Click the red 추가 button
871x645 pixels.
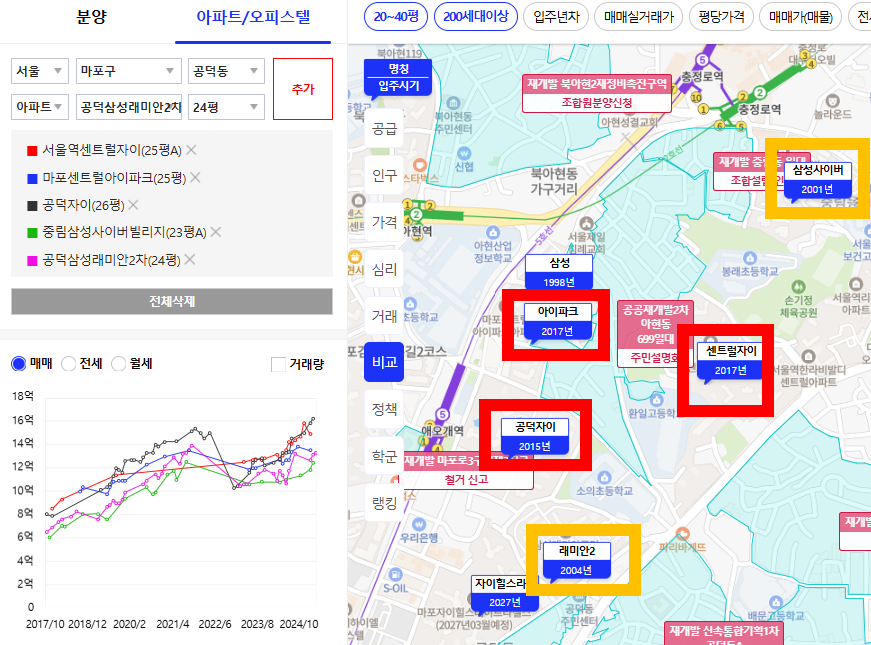click(303, 89)
